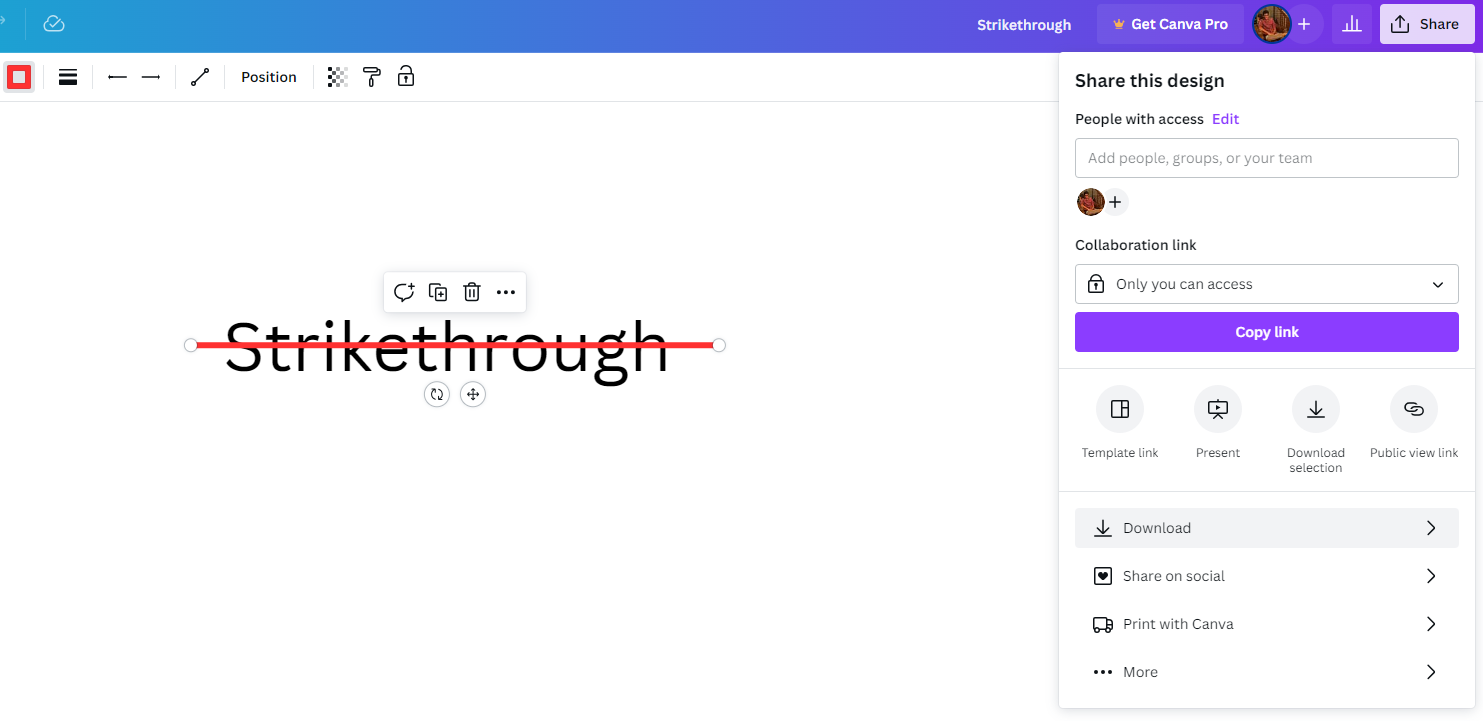Click the plus button under the people field
This screenshot has height=721, width=1483.
coord(1115,202)
